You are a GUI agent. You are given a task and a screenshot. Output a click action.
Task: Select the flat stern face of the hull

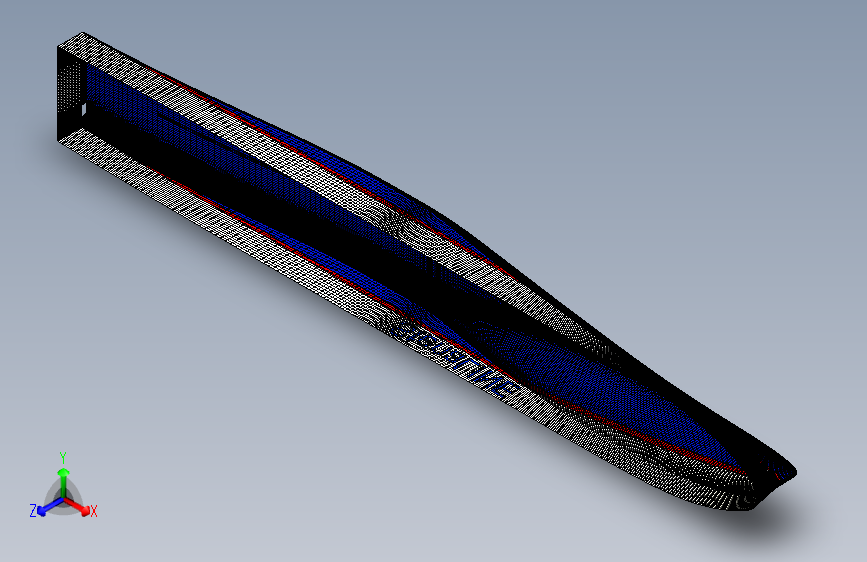pos(71,94)
